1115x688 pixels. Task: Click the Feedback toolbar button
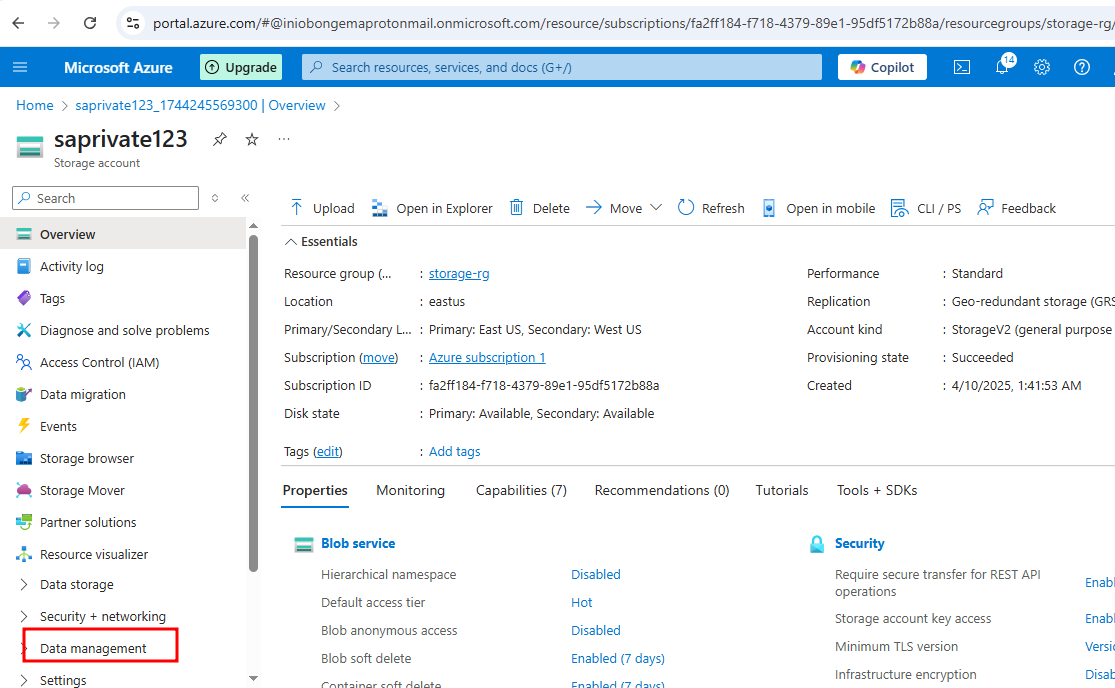[1016, 208]
